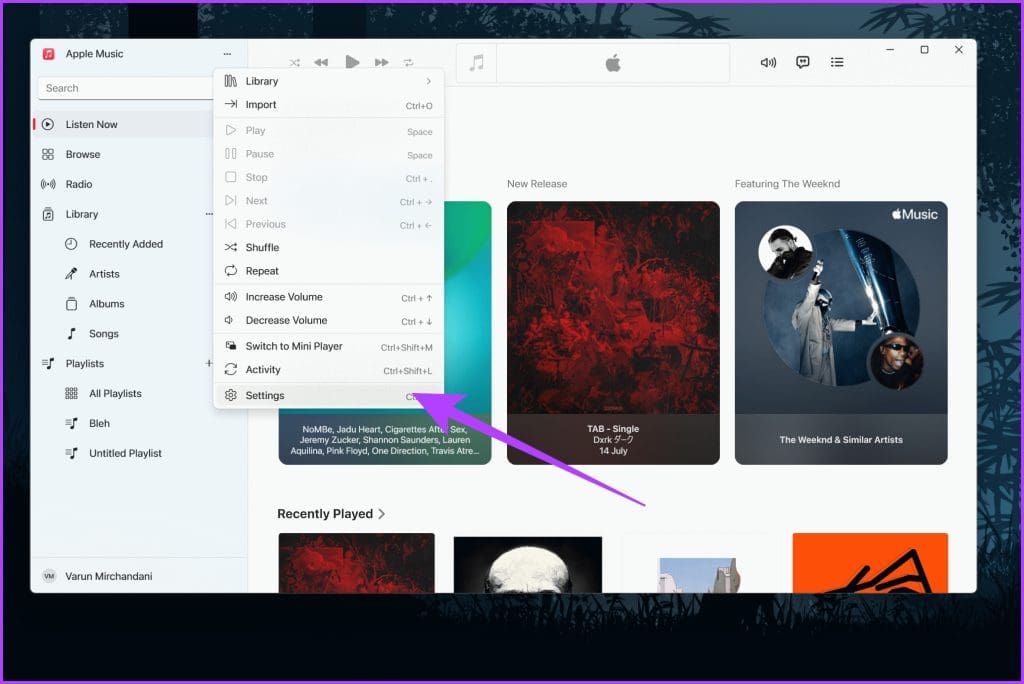Choose Activity menu item
This screenshot has height=684, width=1024.
point(328,370)
